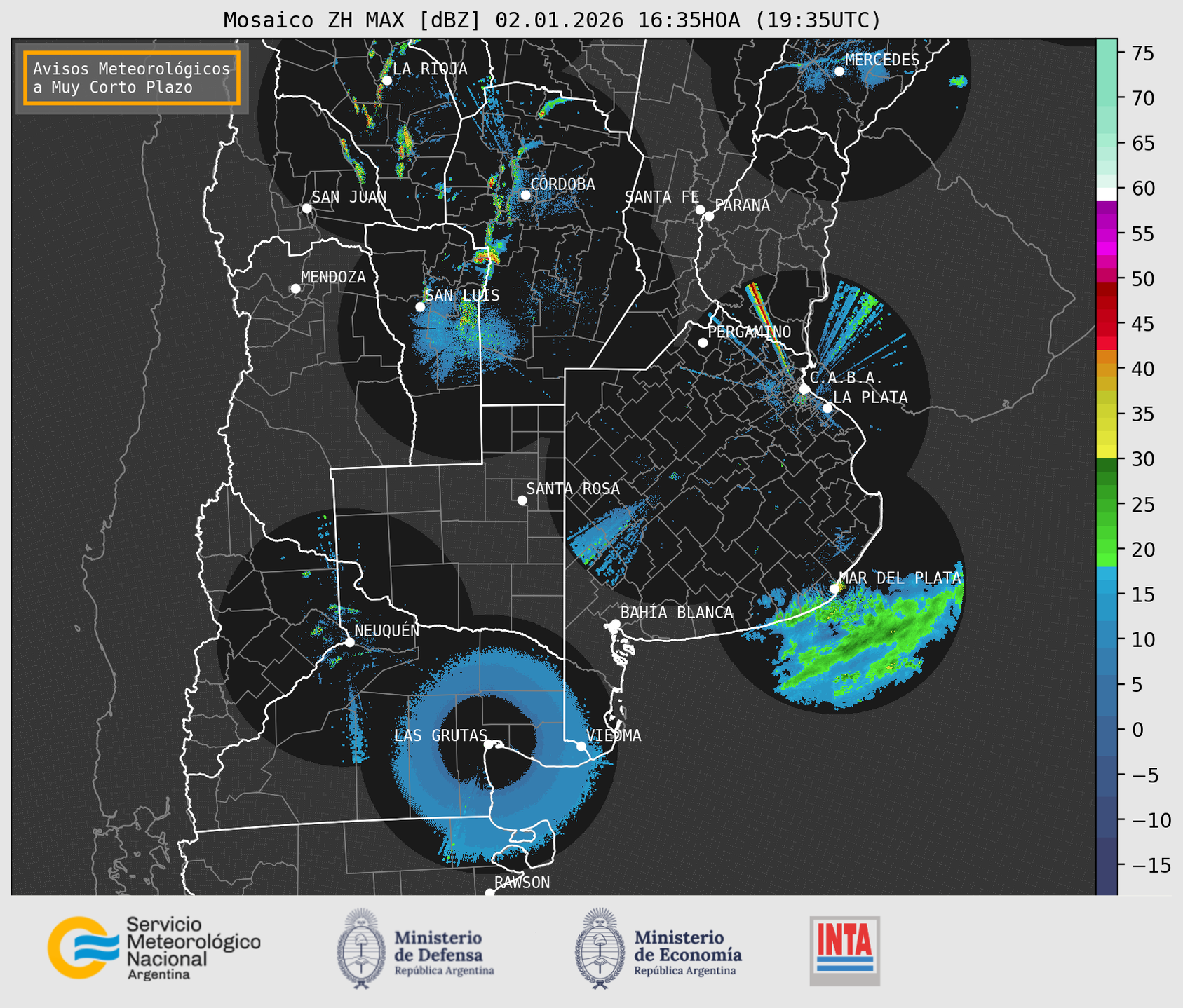Click the Mar del Plata marker
Viewport: 1183px width, 1008px height.
pos(834,588)
